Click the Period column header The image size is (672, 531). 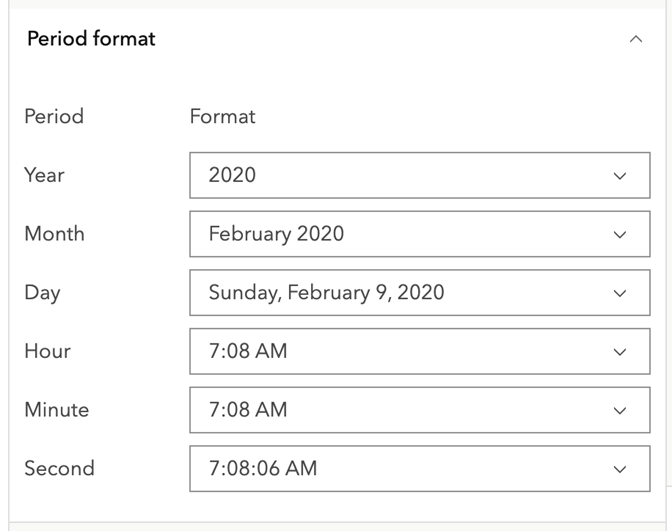[x=54, y=117]
